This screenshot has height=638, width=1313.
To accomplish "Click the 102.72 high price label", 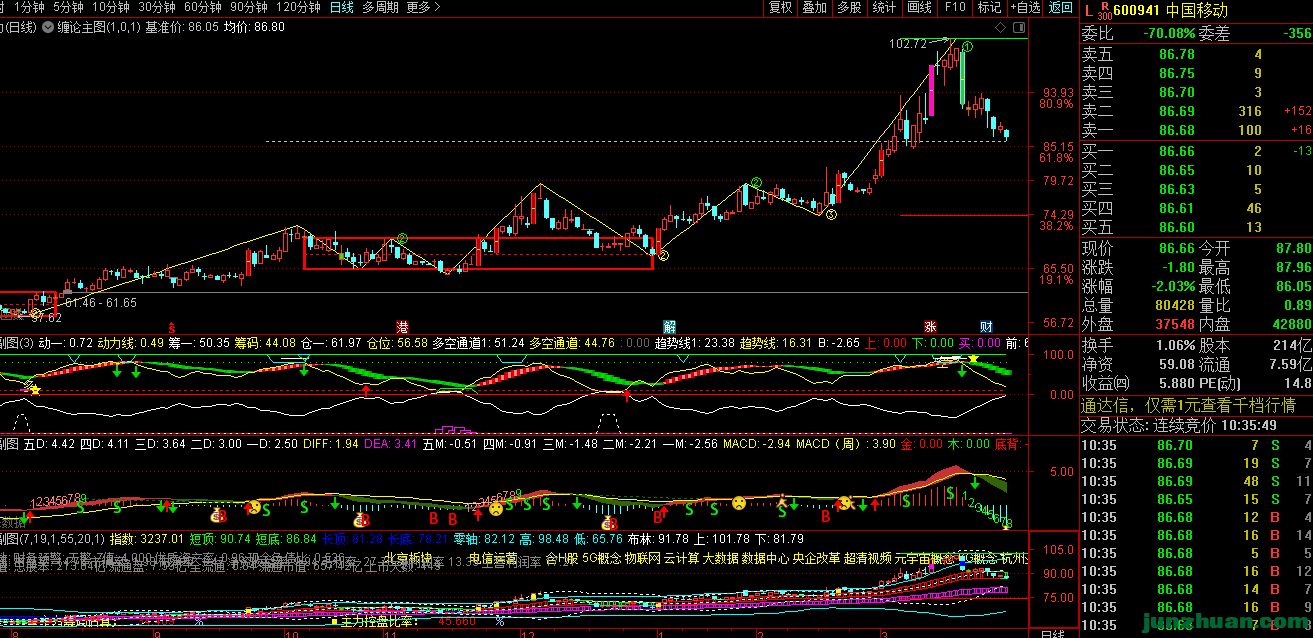I will click(907, 44).
